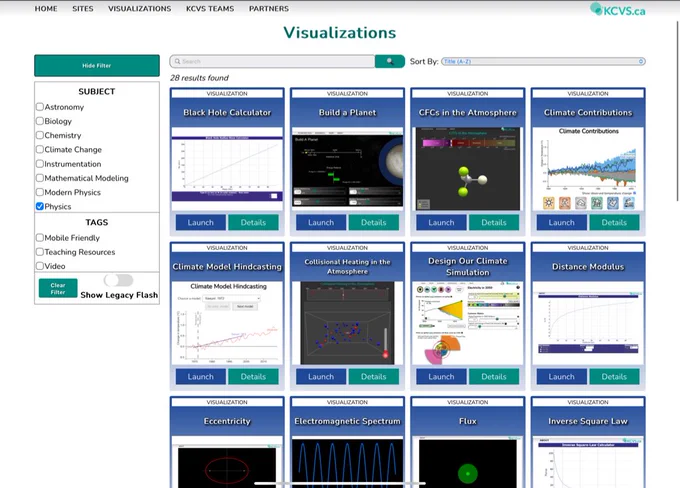Check the Climate Change checkbox
680x488 pixels.
[40, 150]
